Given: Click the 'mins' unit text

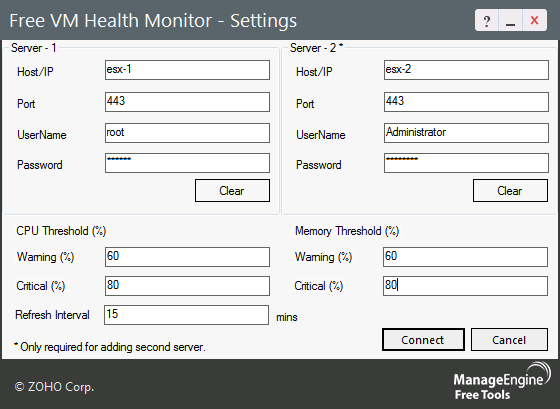Looking at the screenshot, I should [287, 317].
